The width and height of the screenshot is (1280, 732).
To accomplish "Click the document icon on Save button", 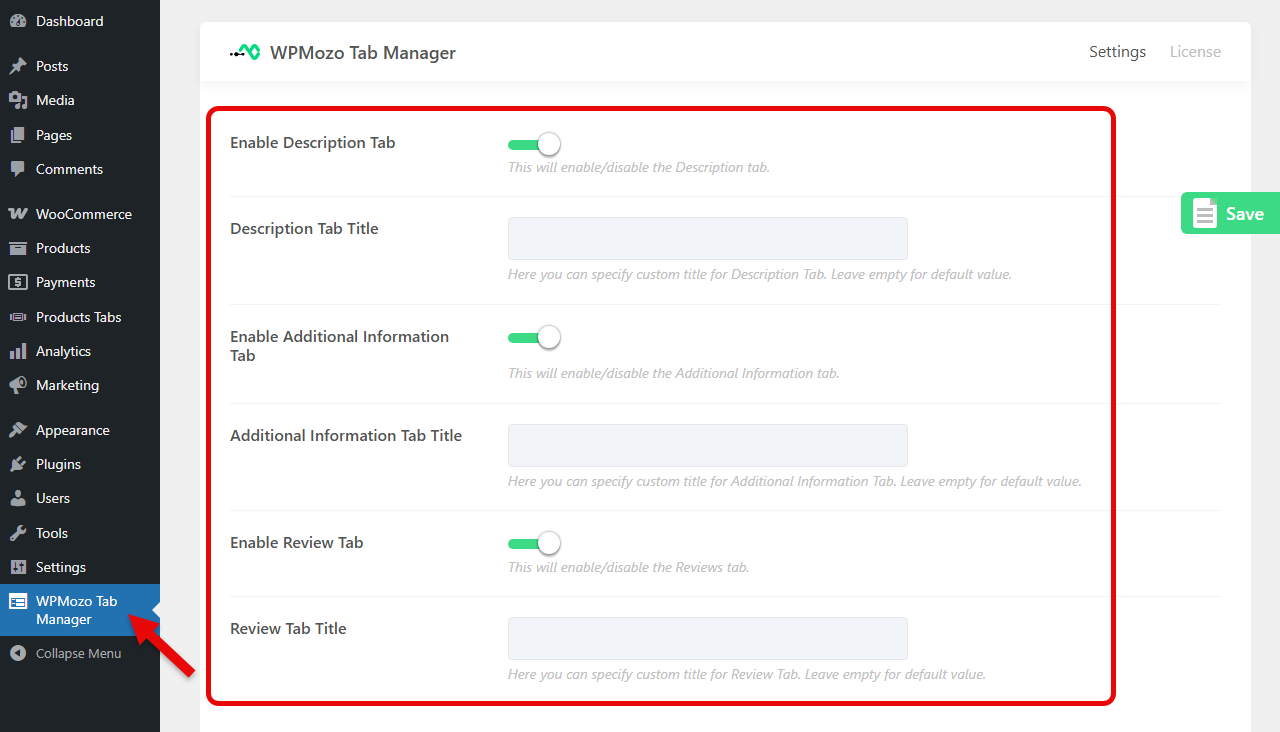I will 1205,213.
